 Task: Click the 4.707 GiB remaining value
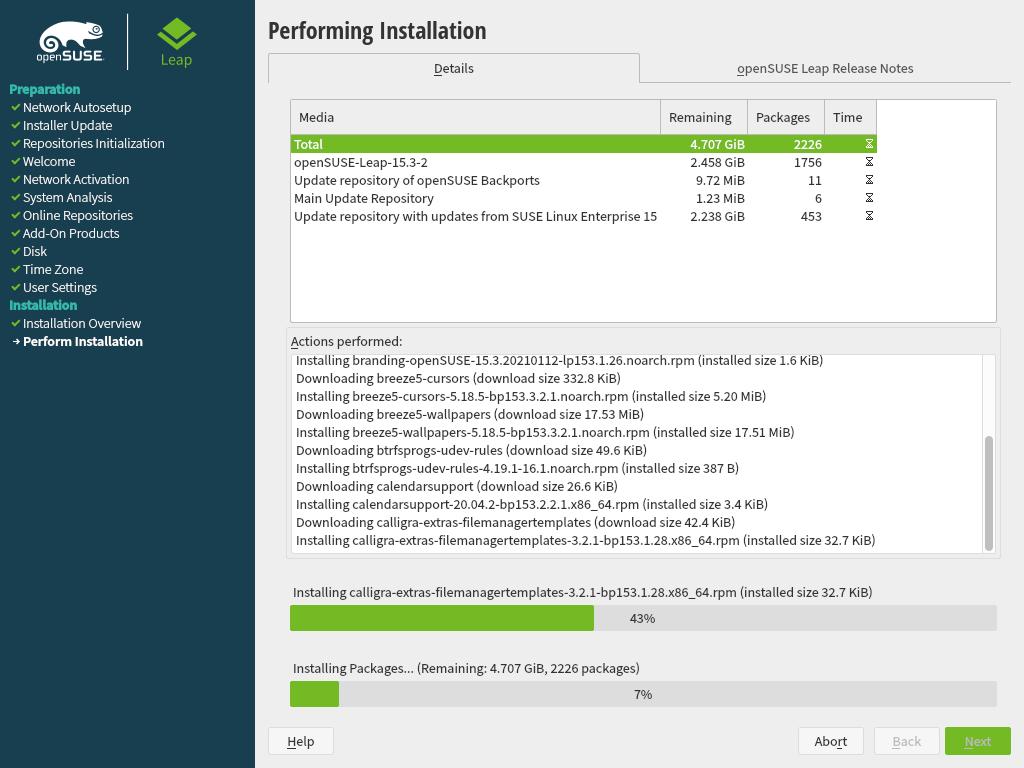[717, 144]
